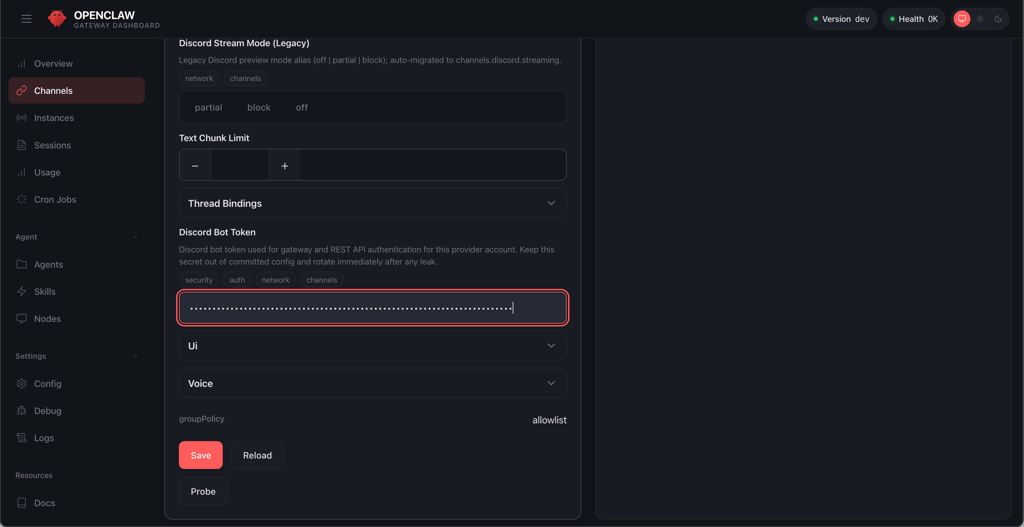Navigate to Cron Jobs
This screenshot has height=527, width=1024.
click(76, 199)
